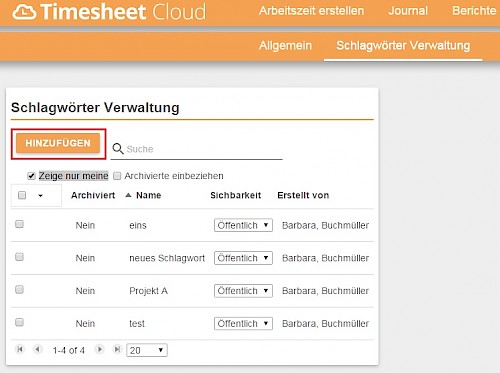Tick the select-all checkbox in table header

[22, 195]
